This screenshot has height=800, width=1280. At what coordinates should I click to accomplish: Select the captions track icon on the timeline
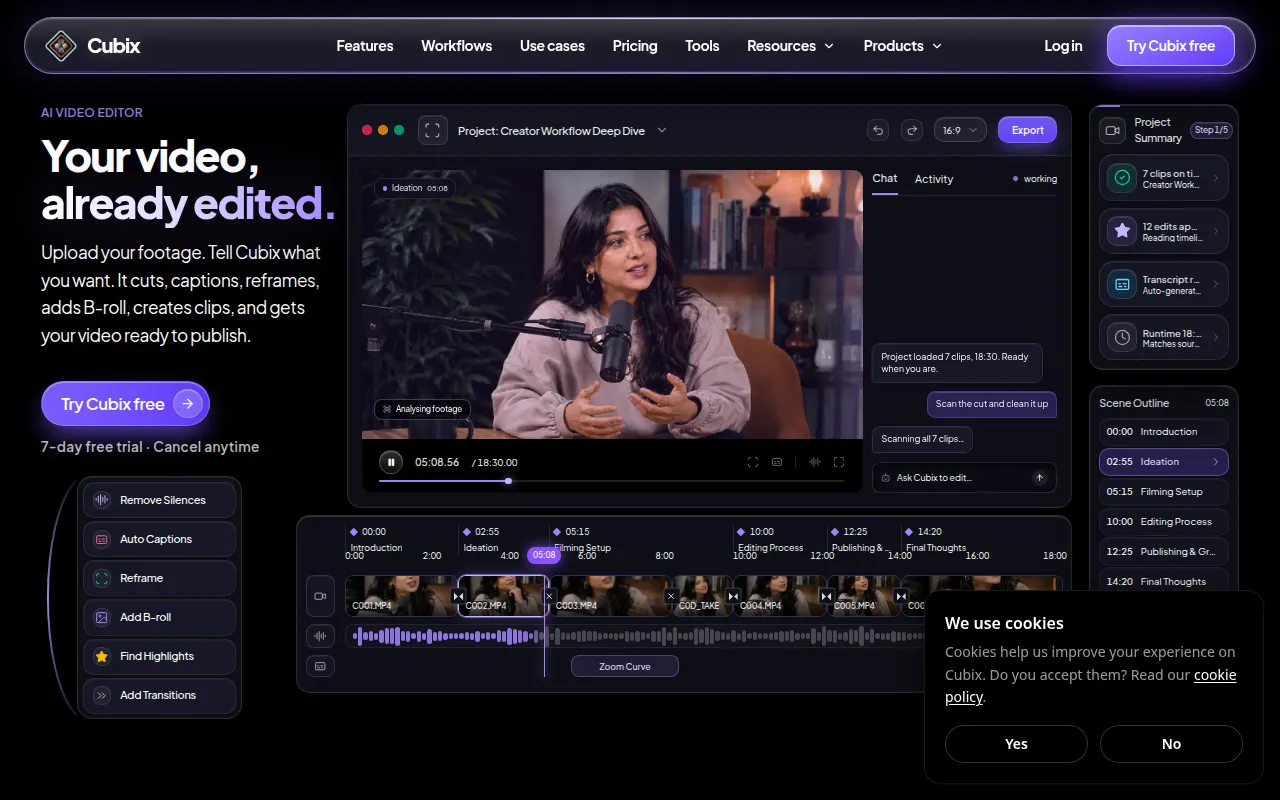click(320, 666)
